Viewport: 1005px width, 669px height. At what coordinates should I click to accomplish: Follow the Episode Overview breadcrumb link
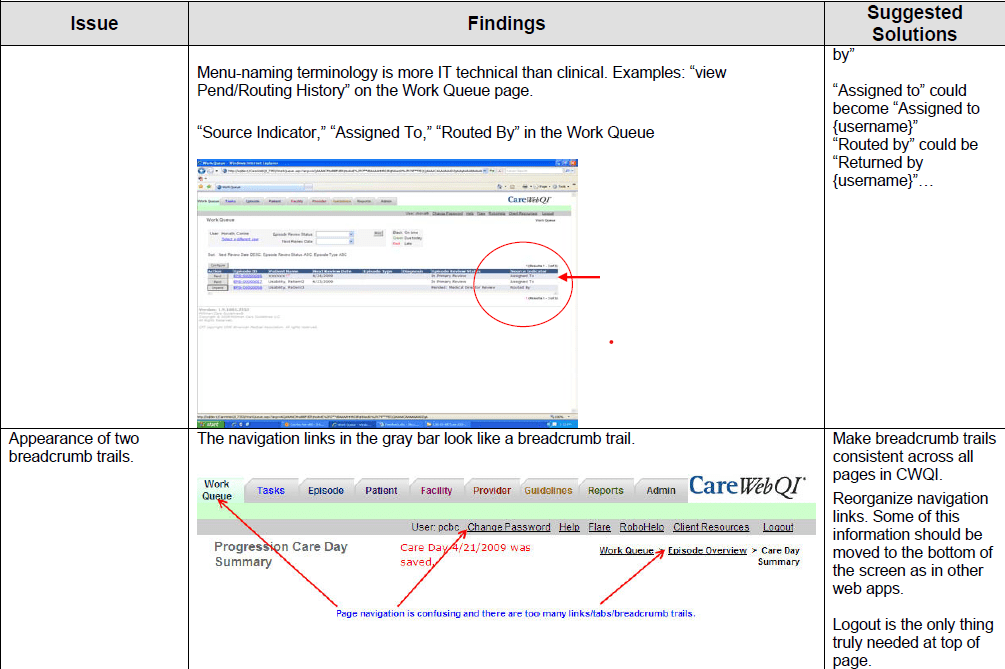click(x=707, y=550)
